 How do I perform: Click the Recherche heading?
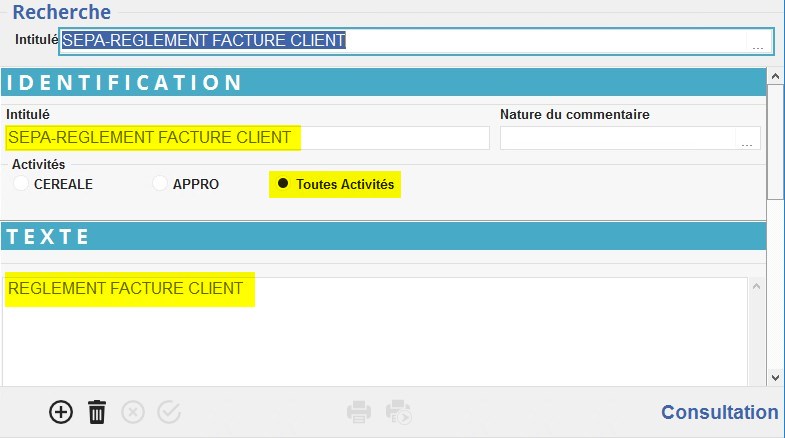[x=61, y=12]
